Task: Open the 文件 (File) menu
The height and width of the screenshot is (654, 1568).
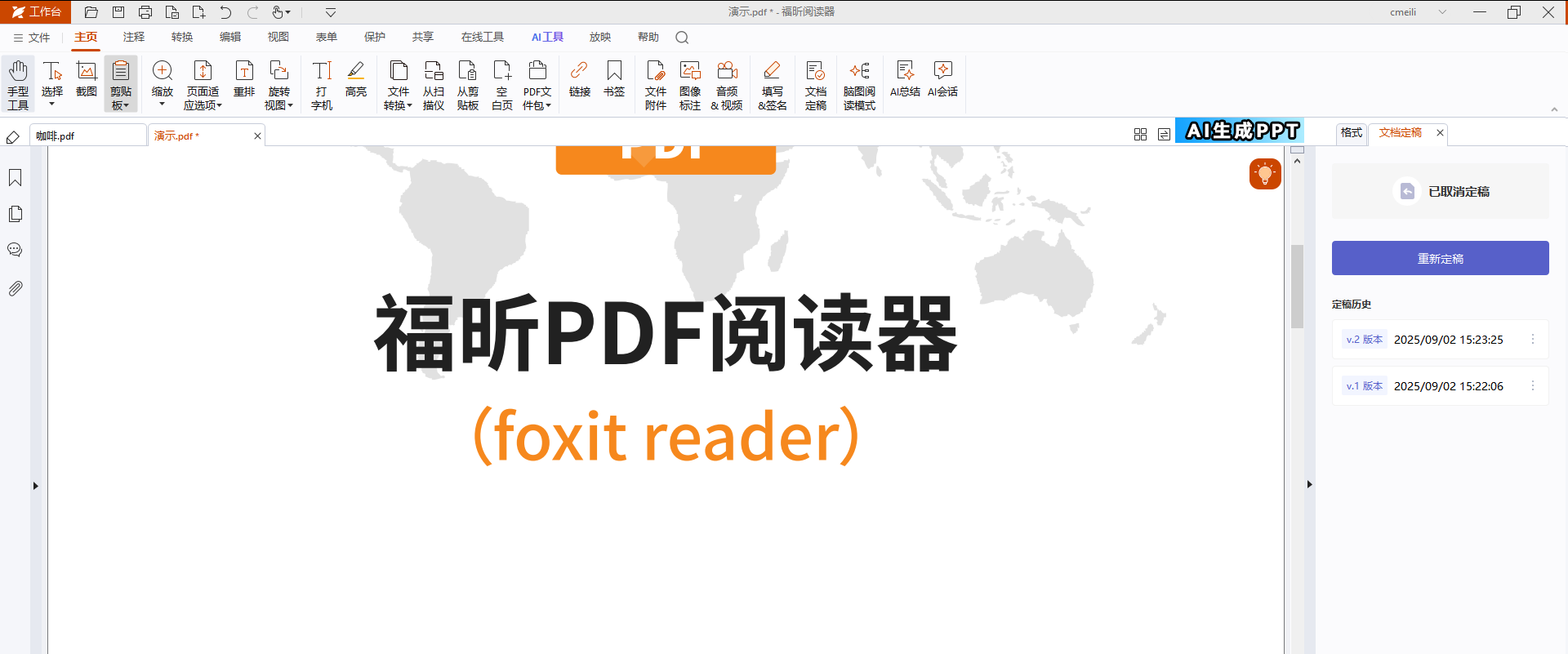Action: coord(32,38)
